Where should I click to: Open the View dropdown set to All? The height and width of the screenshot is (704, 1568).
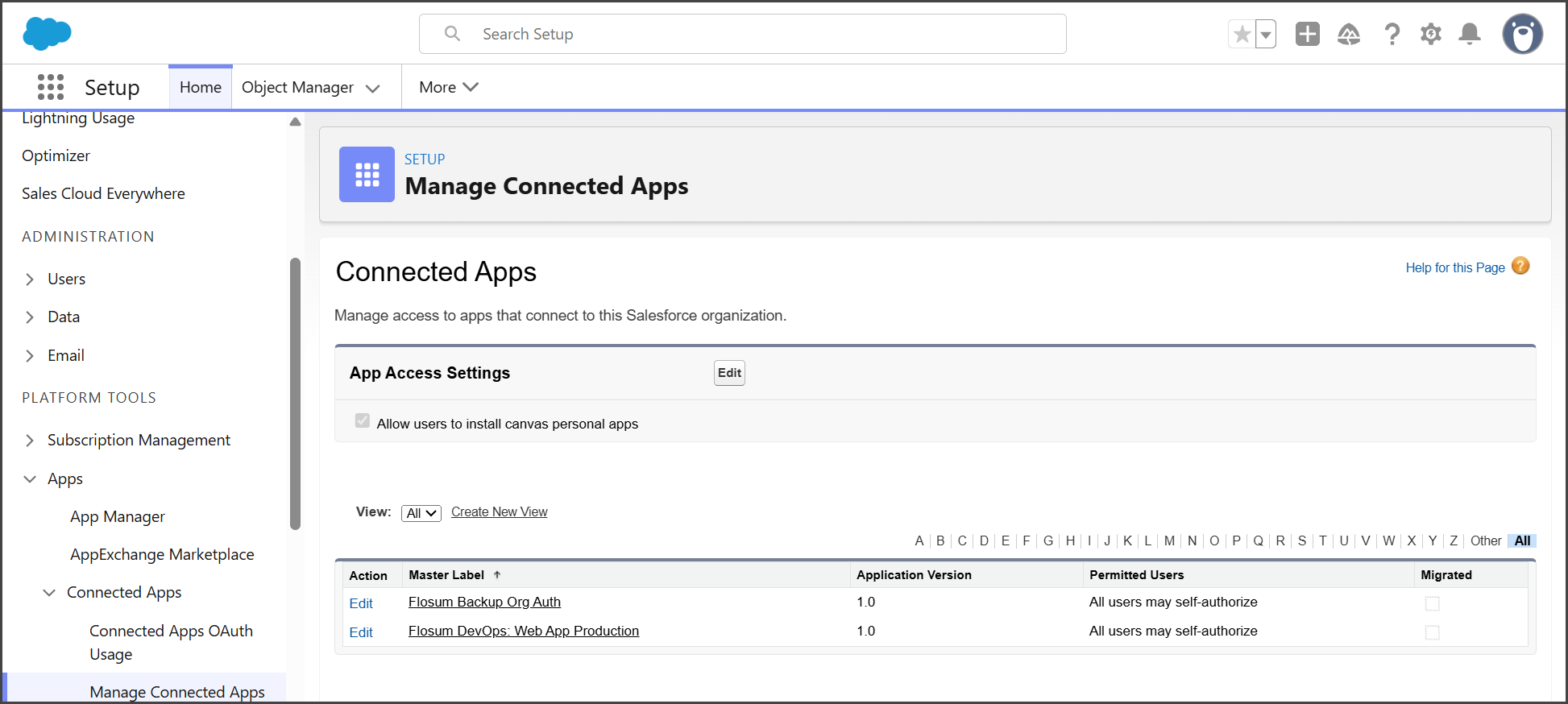point(421,513)
